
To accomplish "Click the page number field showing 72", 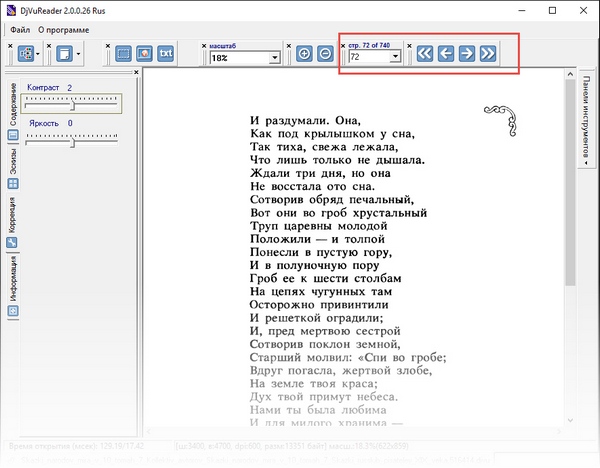I will tap(370, 57).
